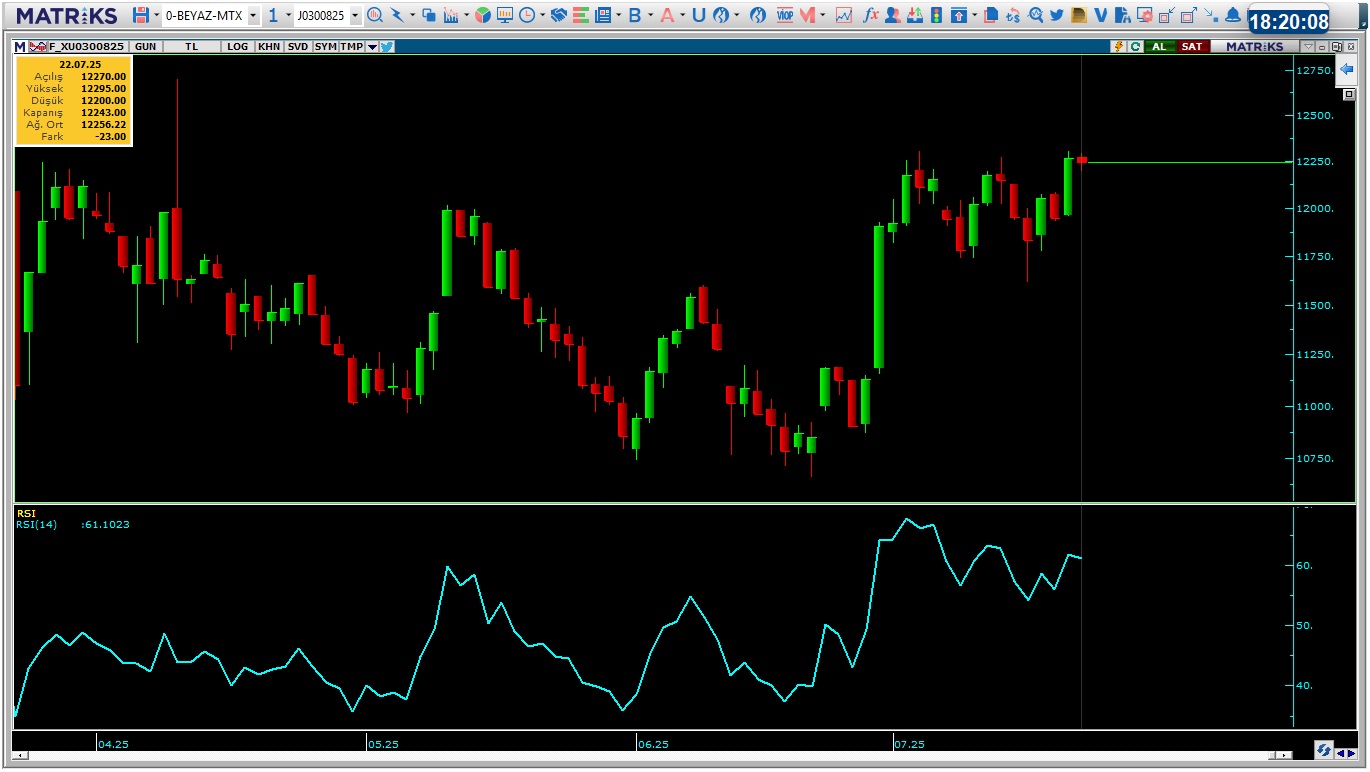Click the blue sync icon at bottom right
Image resolution: width=1370 pixels, height=772 pixels.
coord(1323,750)
